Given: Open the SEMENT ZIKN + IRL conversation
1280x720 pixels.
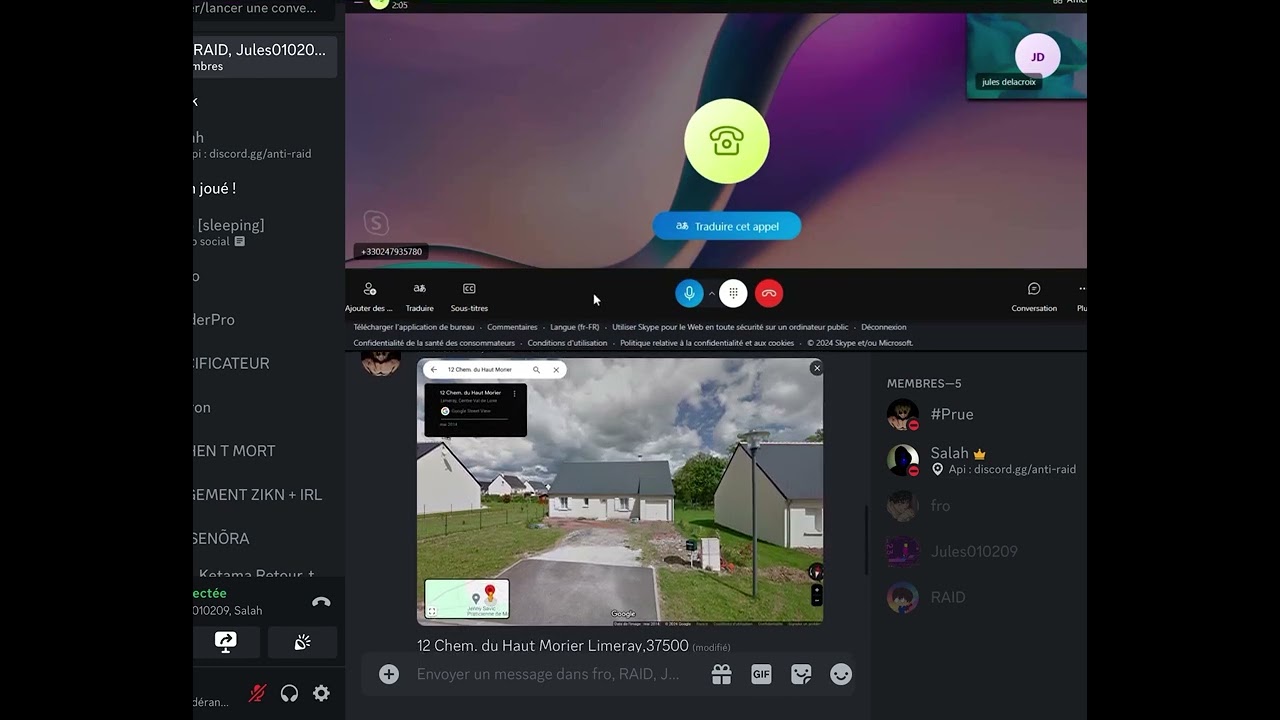Looking at the screenshot, I should [265, 494].
